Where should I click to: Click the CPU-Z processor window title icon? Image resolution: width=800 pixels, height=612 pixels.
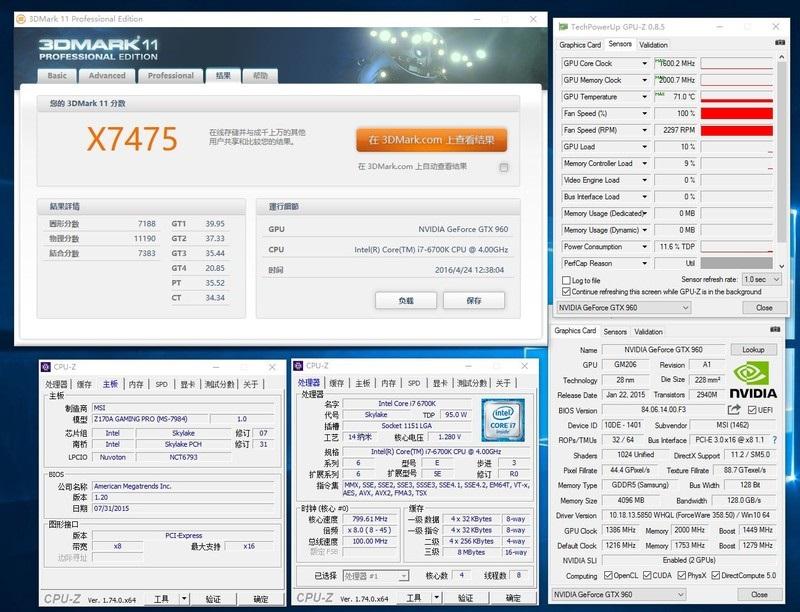298,366
